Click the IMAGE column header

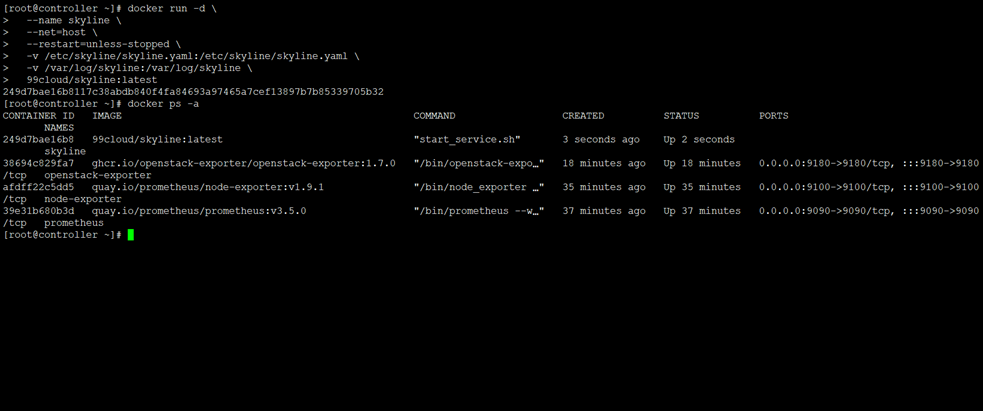pyautogui.click(x=107, y=116)
